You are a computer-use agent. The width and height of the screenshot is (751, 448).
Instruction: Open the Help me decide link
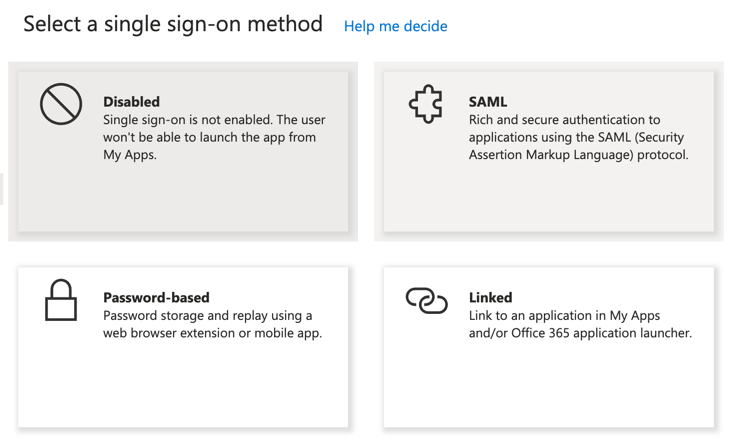395,26
